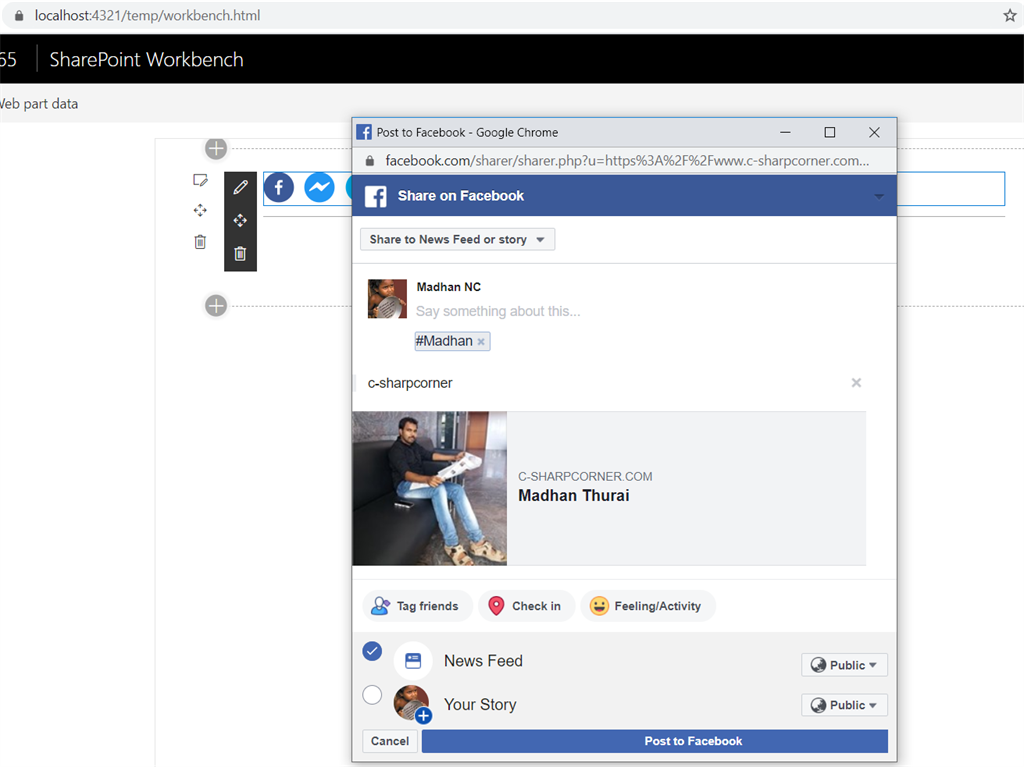Check the News Feed option
The height and width of the screenshot is (767, 1024).
372,651
